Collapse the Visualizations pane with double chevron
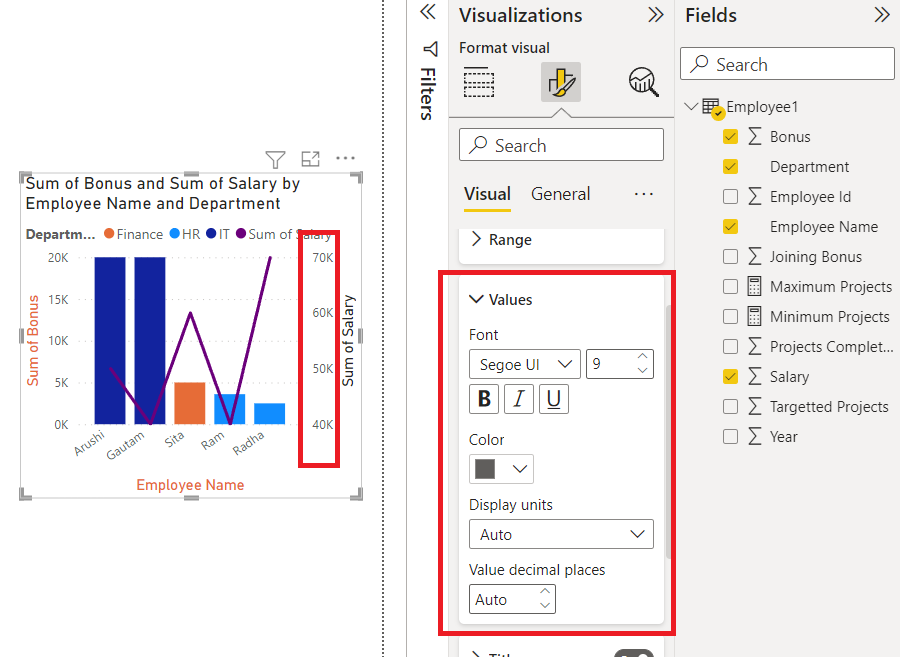The image size is (900, 657). coord(655,15)
